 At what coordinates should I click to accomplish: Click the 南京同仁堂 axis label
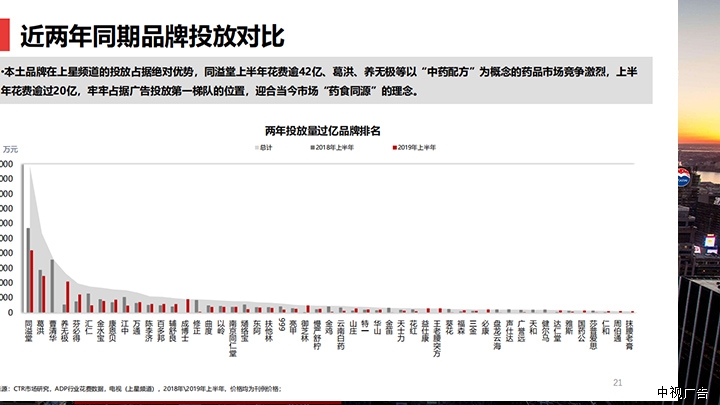point(233,339)
